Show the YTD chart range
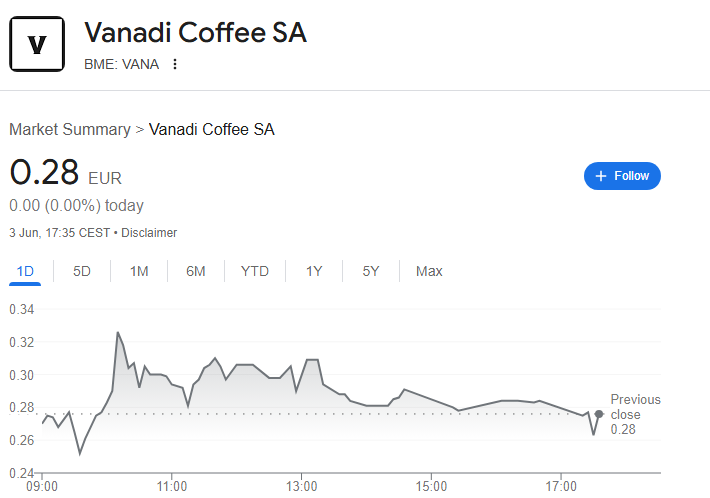This screenshot has width=710, height=498. click(255, 271)
